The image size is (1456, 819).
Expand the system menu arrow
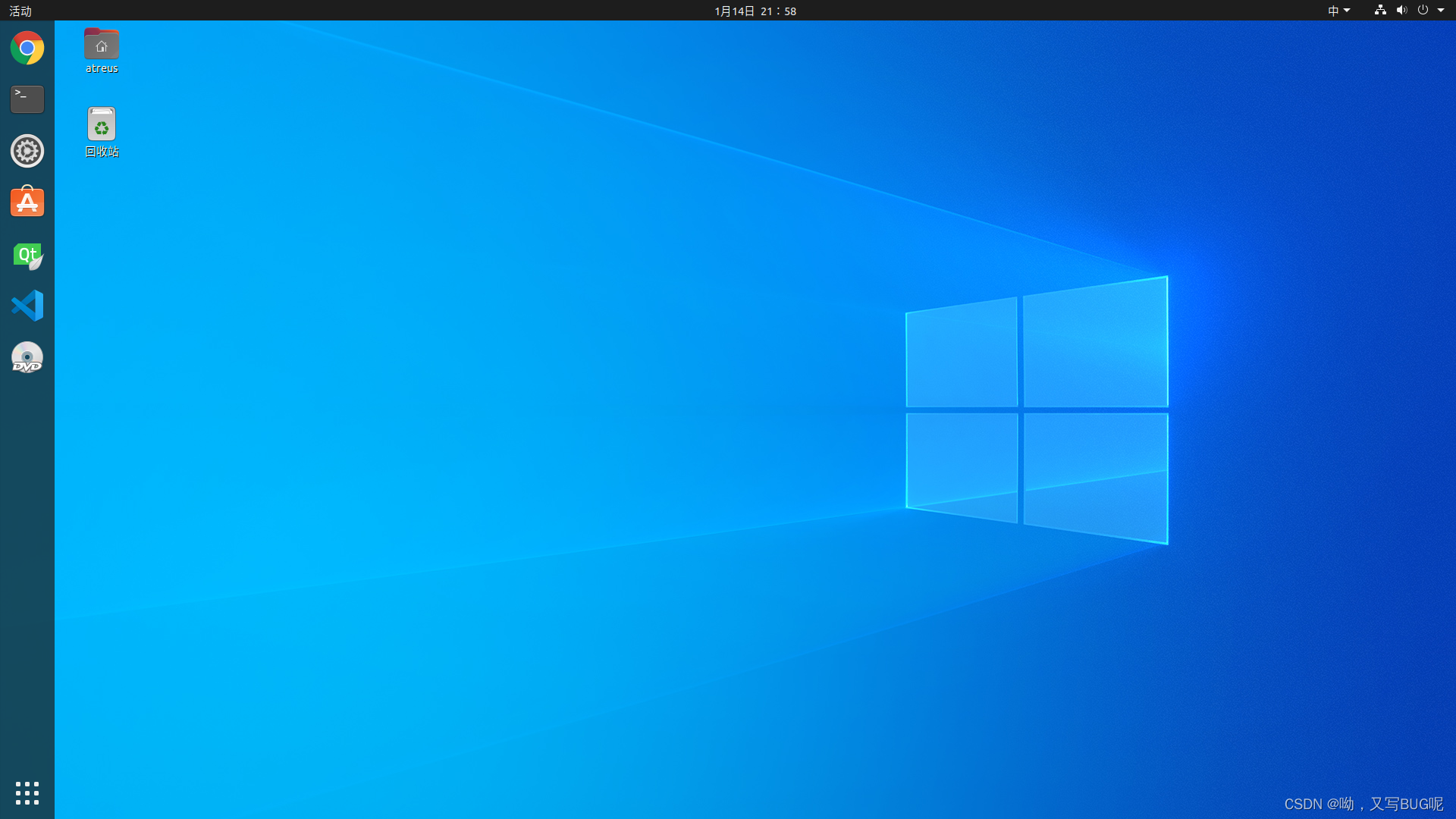(1441, 11)
